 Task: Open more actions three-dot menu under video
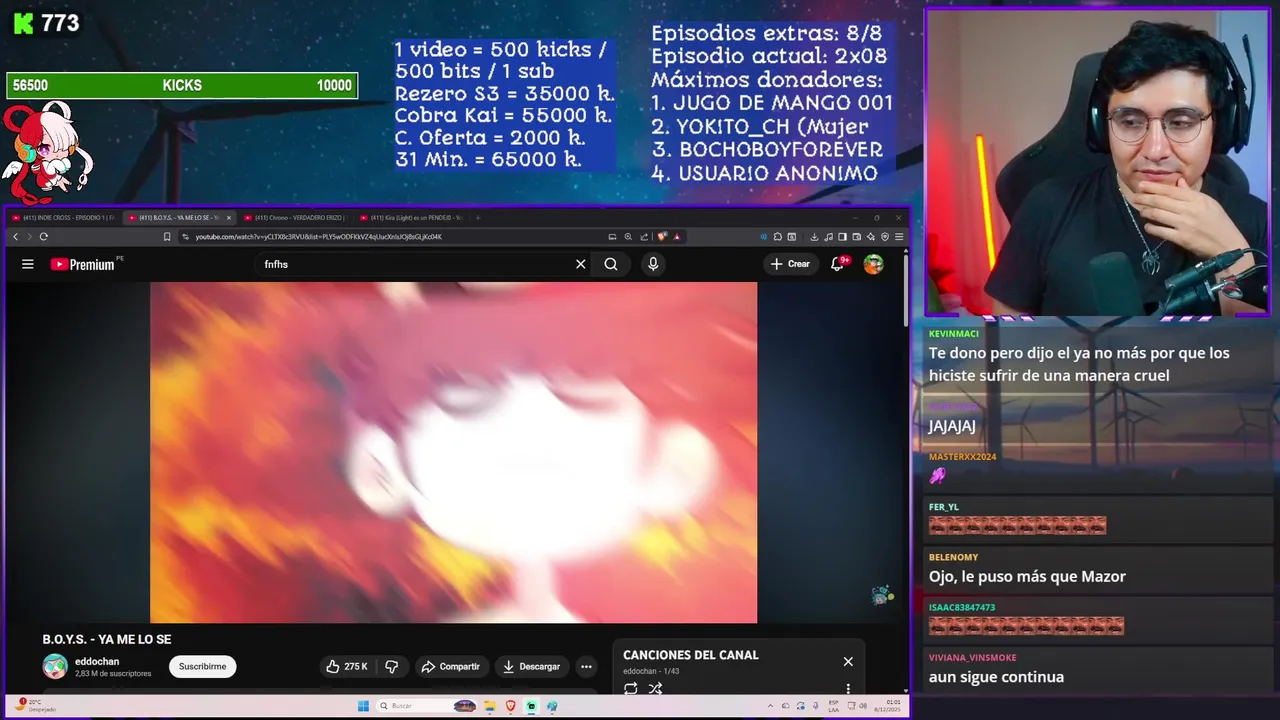[586, 666]
